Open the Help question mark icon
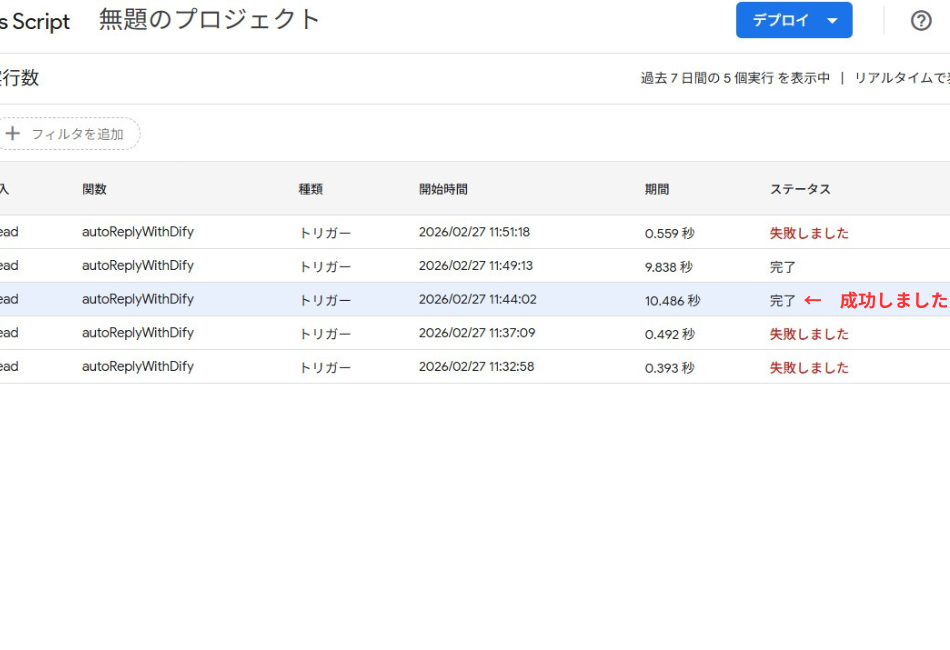 pos(921,21)
